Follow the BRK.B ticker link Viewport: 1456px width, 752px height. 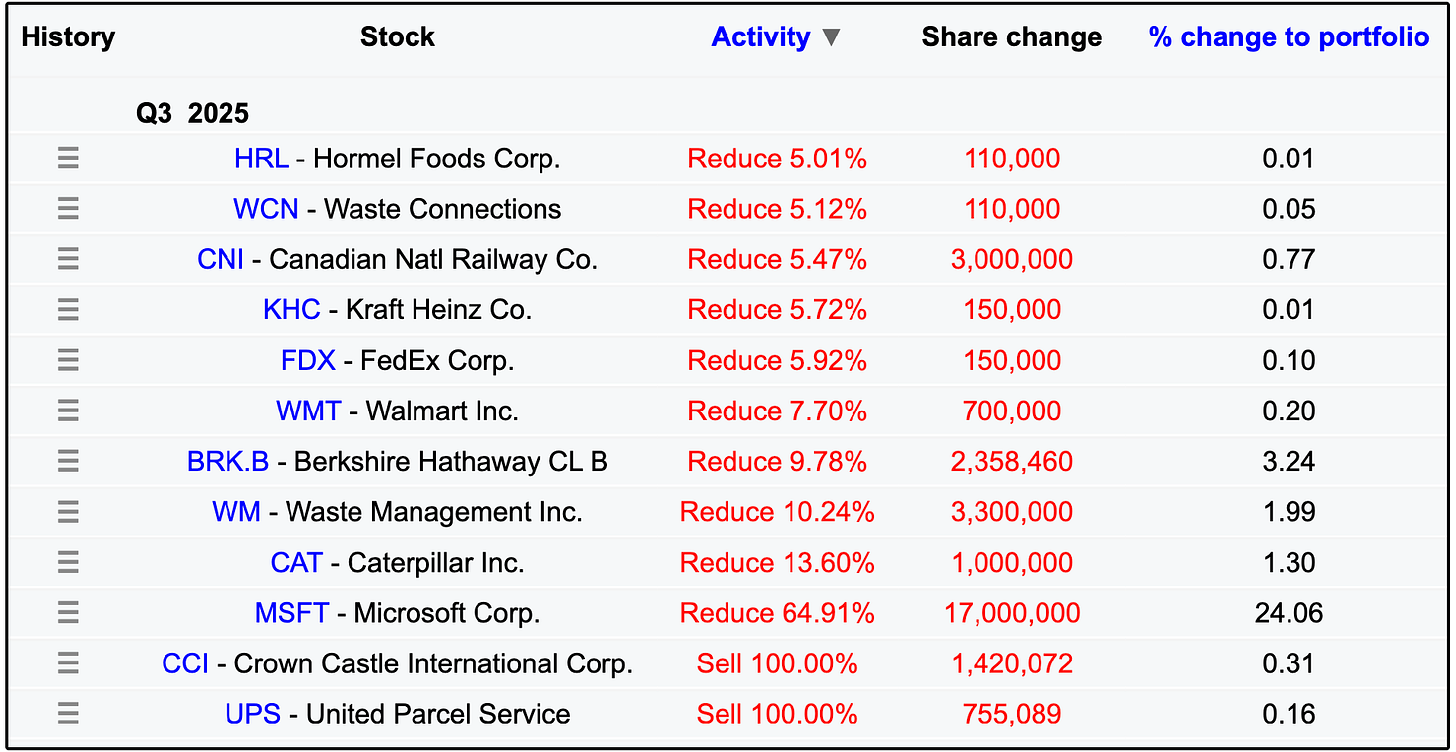(228, 461)
